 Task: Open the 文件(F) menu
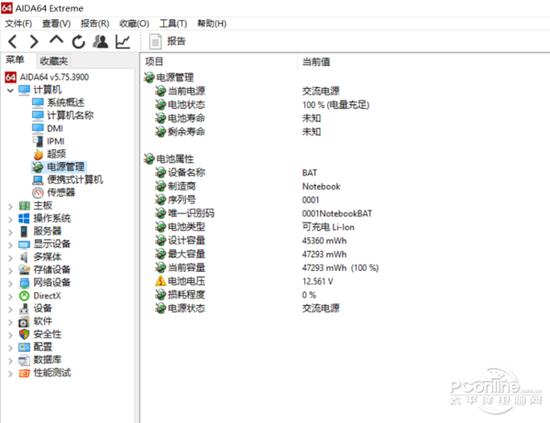click(x=19, y=24)
